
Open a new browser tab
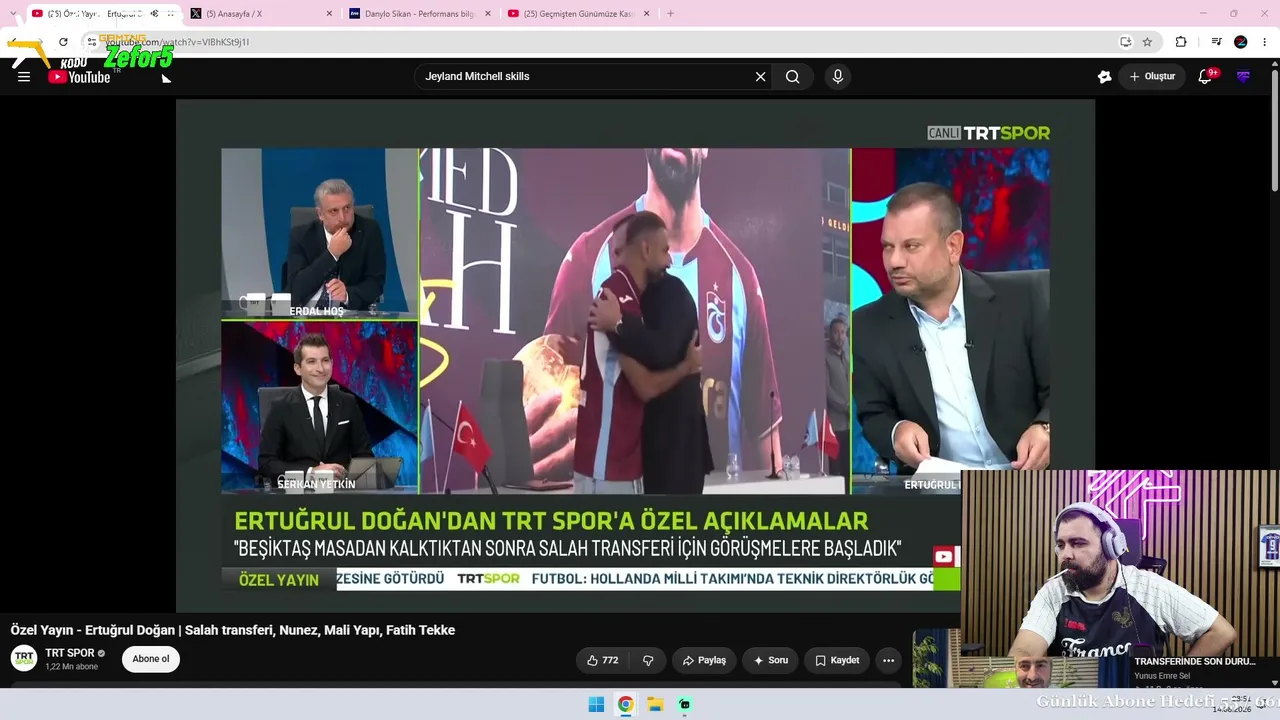pyautogui.click(x=670, y=14)
